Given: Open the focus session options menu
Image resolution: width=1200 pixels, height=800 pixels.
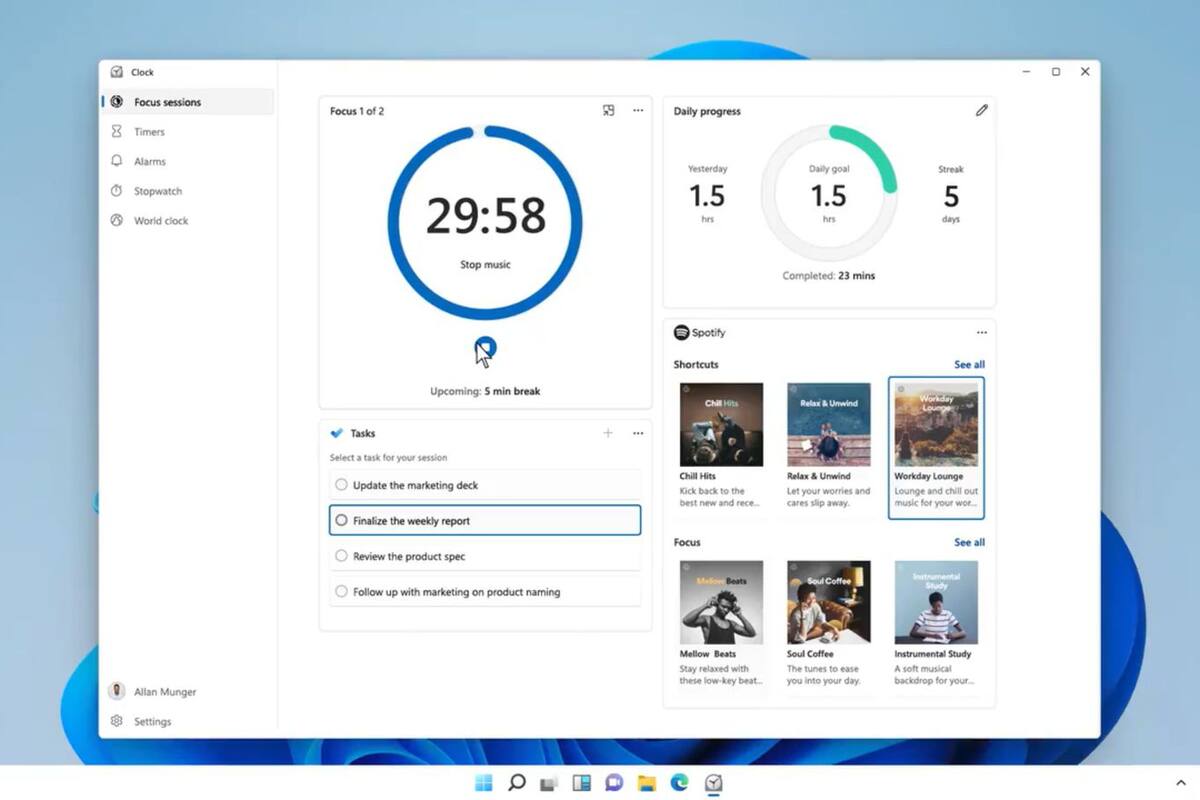Looking at the screenshot, I should [638, 111].
